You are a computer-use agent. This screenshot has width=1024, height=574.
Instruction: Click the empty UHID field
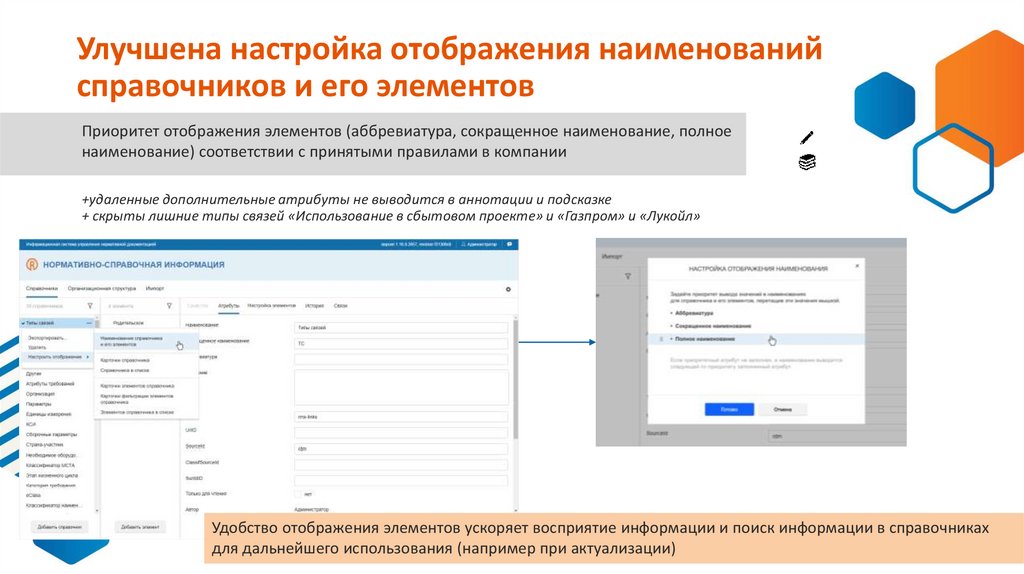400,432
